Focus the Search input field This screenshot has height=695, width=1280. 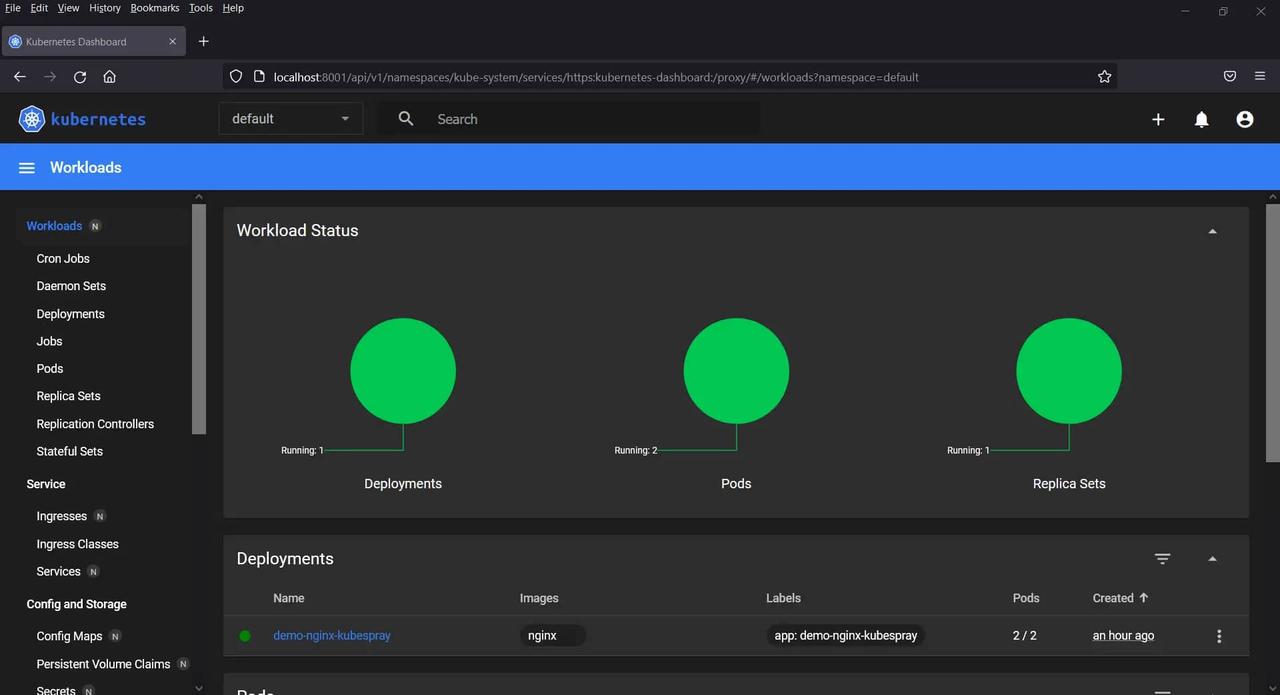[590, 119]
